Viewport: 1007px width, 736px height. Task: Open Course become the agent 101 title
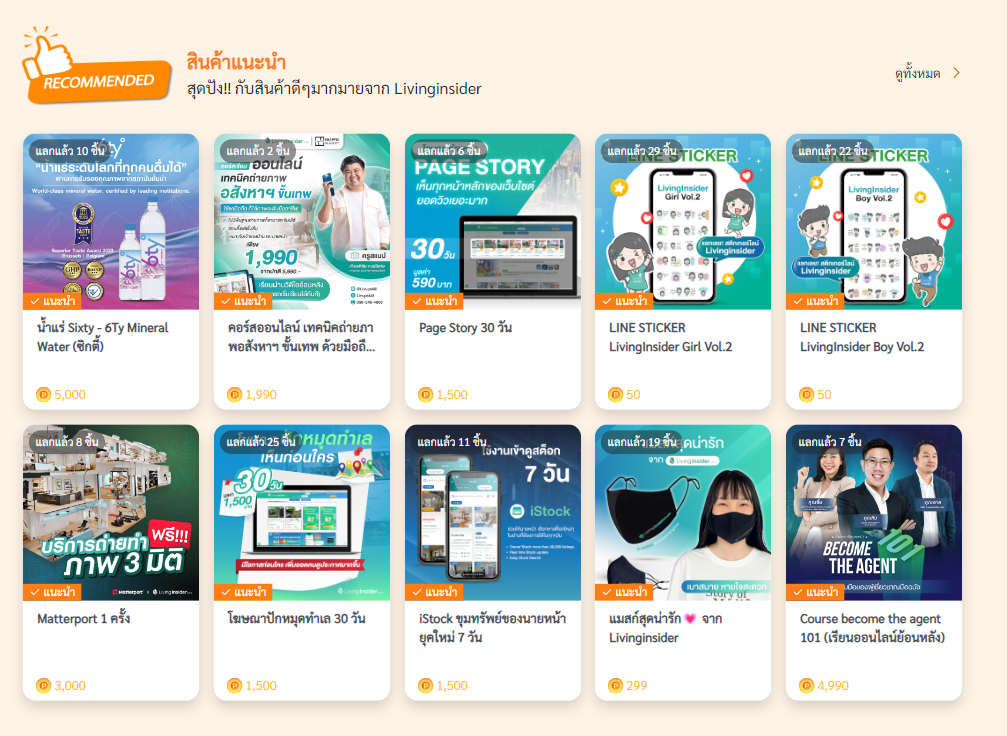[872, 628]
